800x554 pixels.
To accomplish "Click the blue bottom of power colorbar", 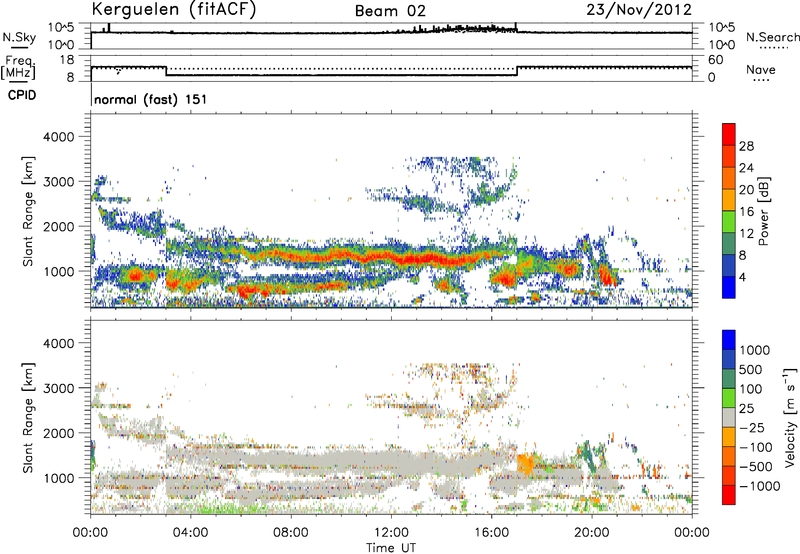I will tap(729, 287).
